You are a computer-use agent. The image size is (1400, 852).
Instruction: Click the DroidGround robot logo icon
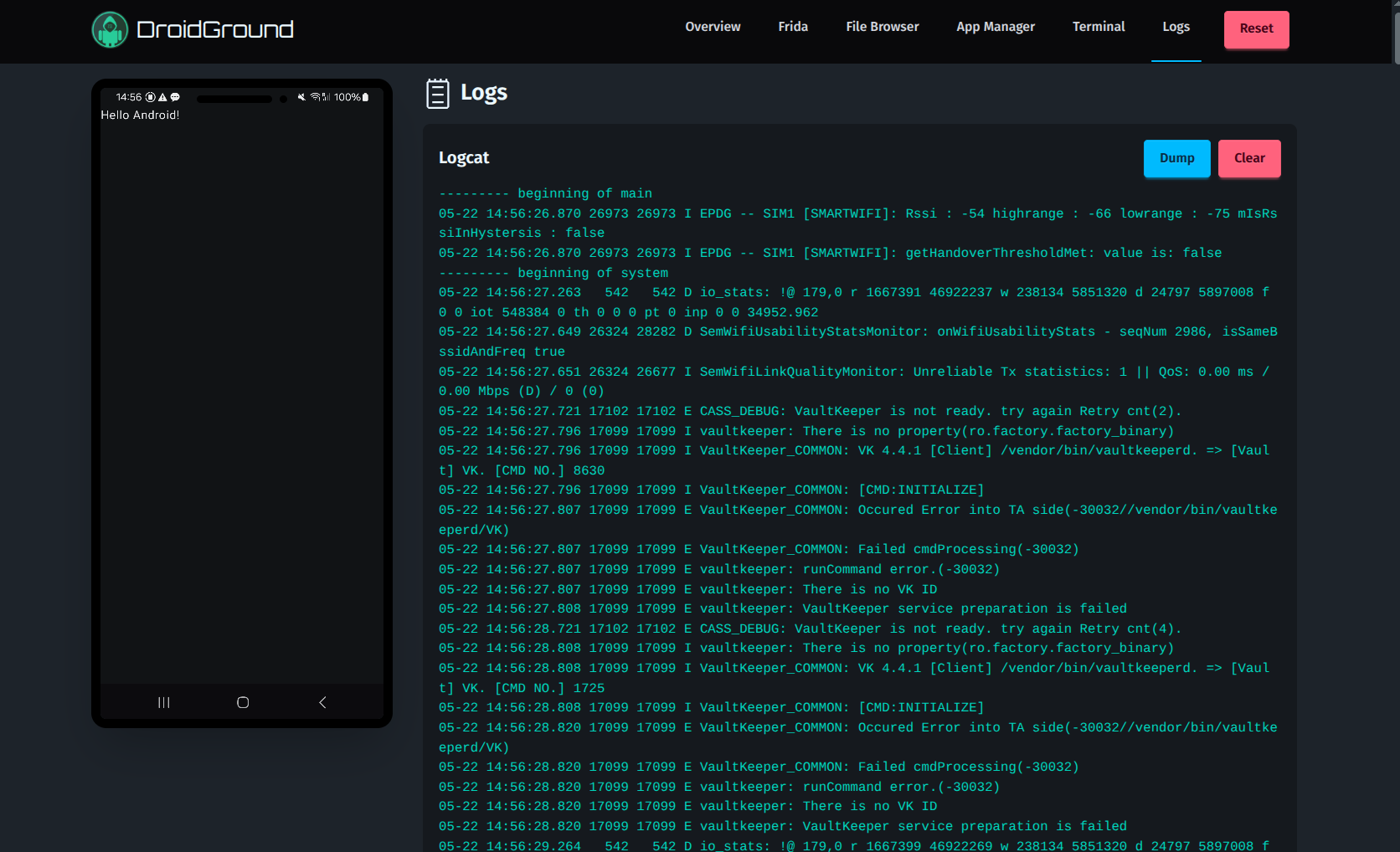coord(110,29)
